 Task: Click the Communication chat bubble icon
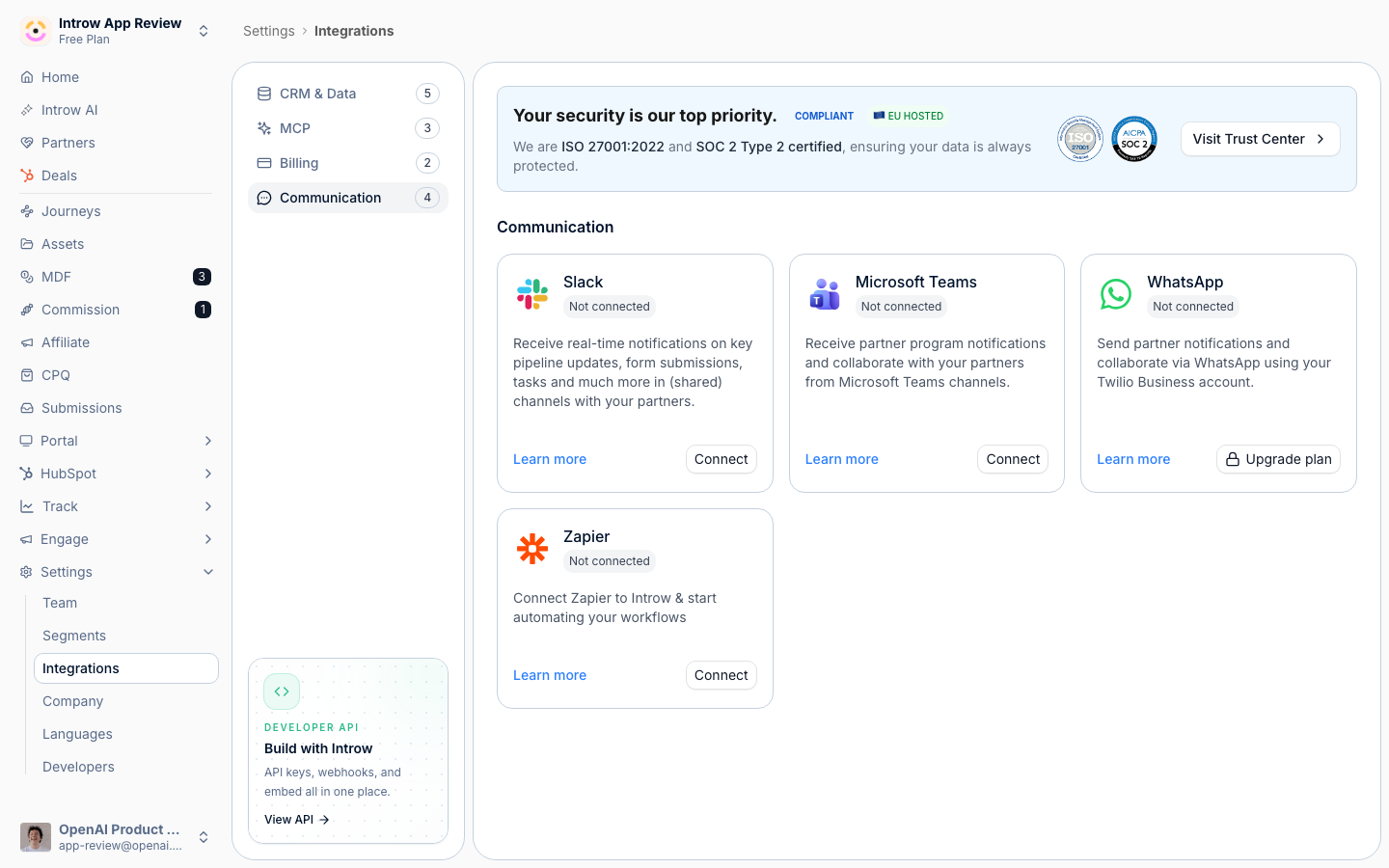coord(264,198)
